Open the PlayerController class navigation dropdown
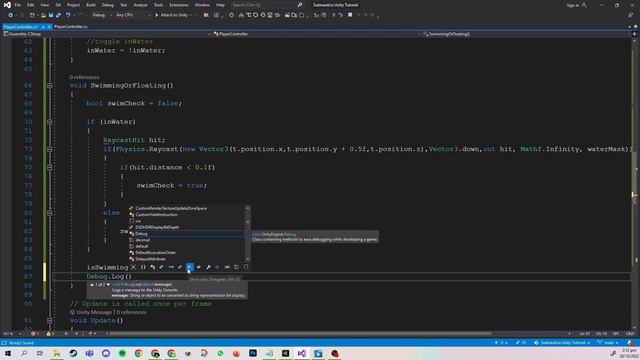Image resolution: width=640 pixels, height=360 pixels. [317, 34]
